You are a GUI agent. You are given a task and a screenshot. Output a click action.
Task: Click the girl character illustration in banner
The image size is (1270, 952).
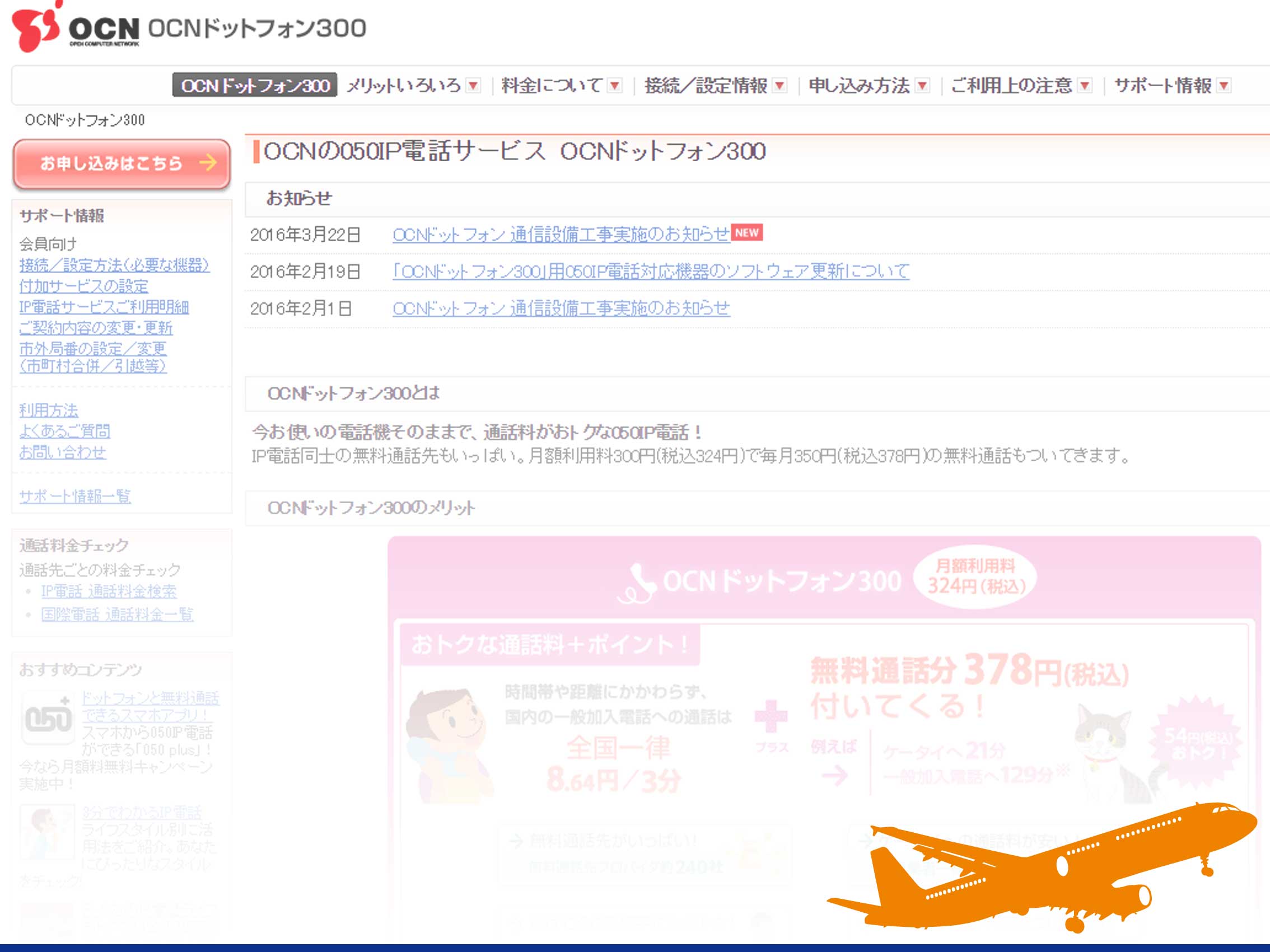tap(450, 745)
